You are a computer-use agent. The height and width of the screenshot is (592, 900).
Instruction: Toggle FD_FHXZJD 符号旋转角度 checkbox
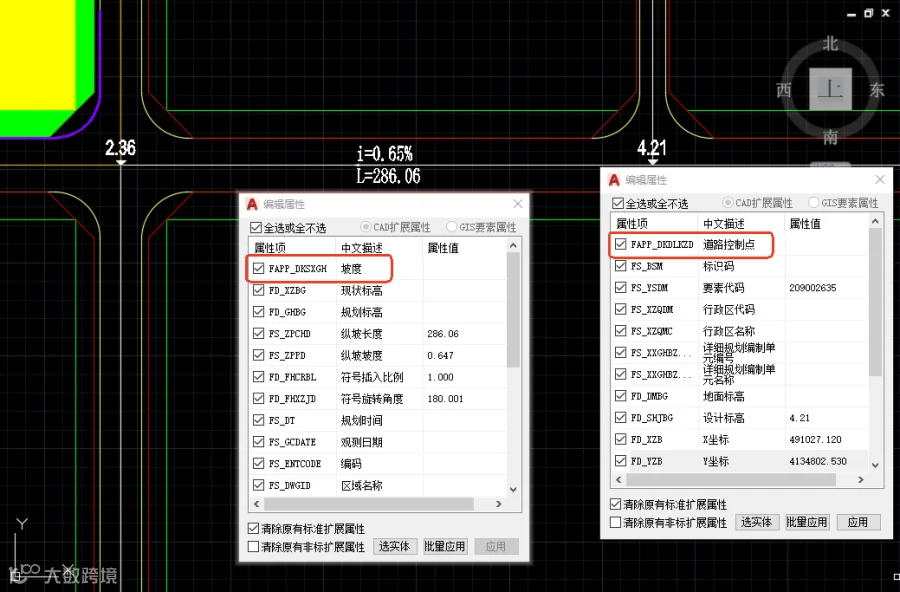point(258,398)
